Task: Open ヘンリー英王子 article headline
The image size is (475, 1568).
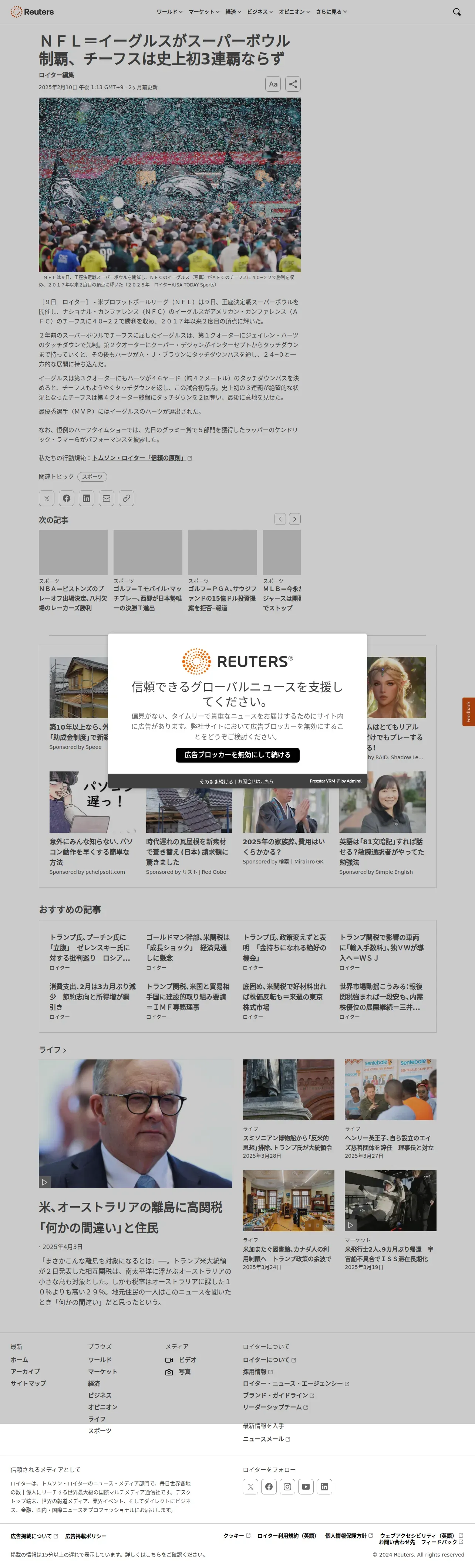Action: click(x=390, y=1143)
